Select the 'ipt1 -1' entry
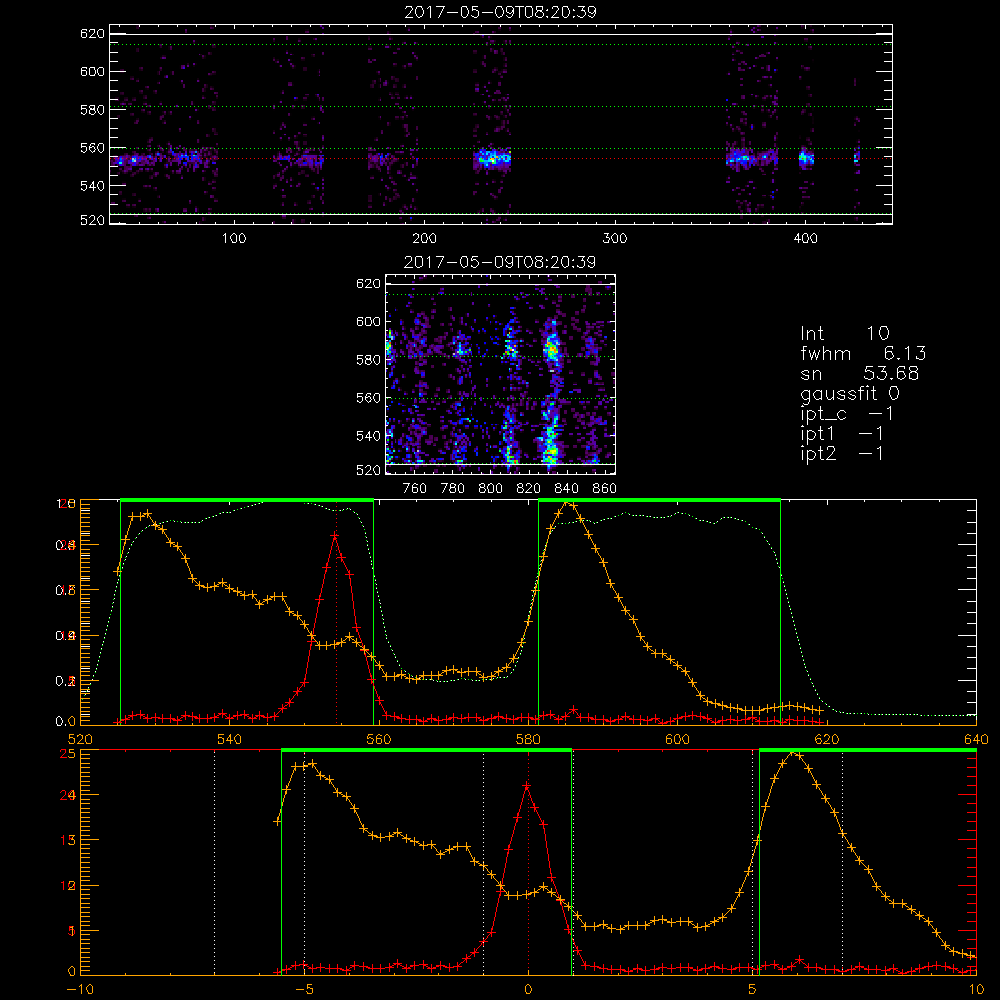The image size is (1000, 1000). (842, 434)
